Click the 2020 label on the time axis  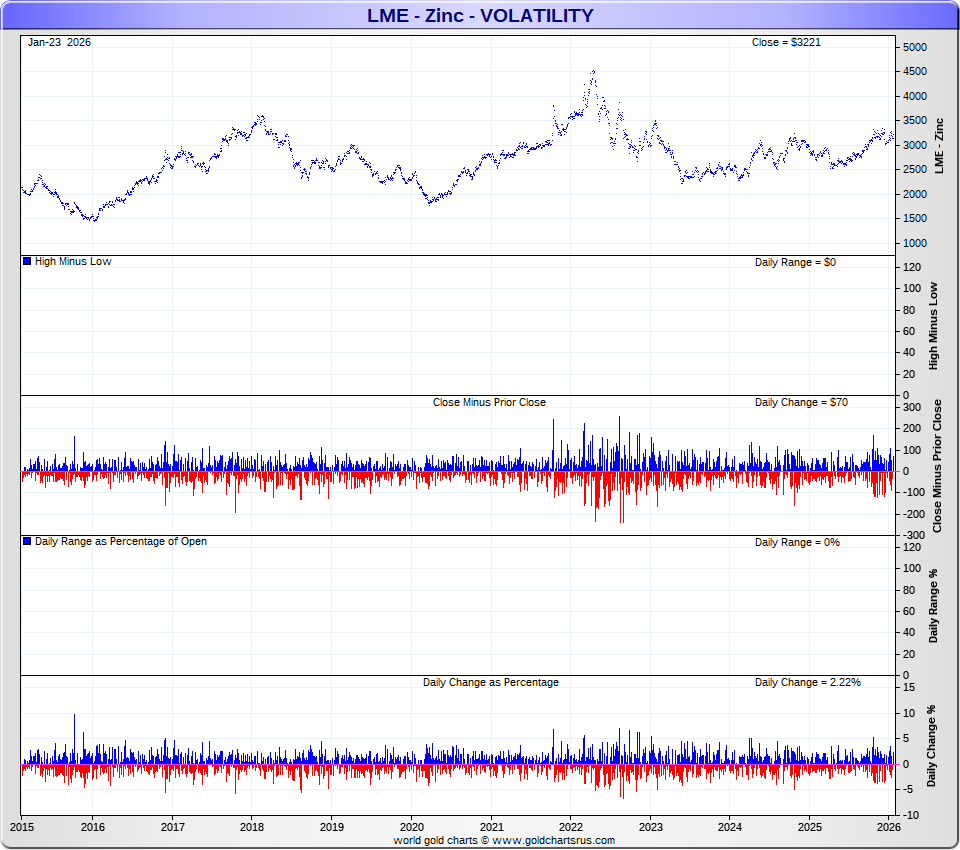tap(412, 827)
